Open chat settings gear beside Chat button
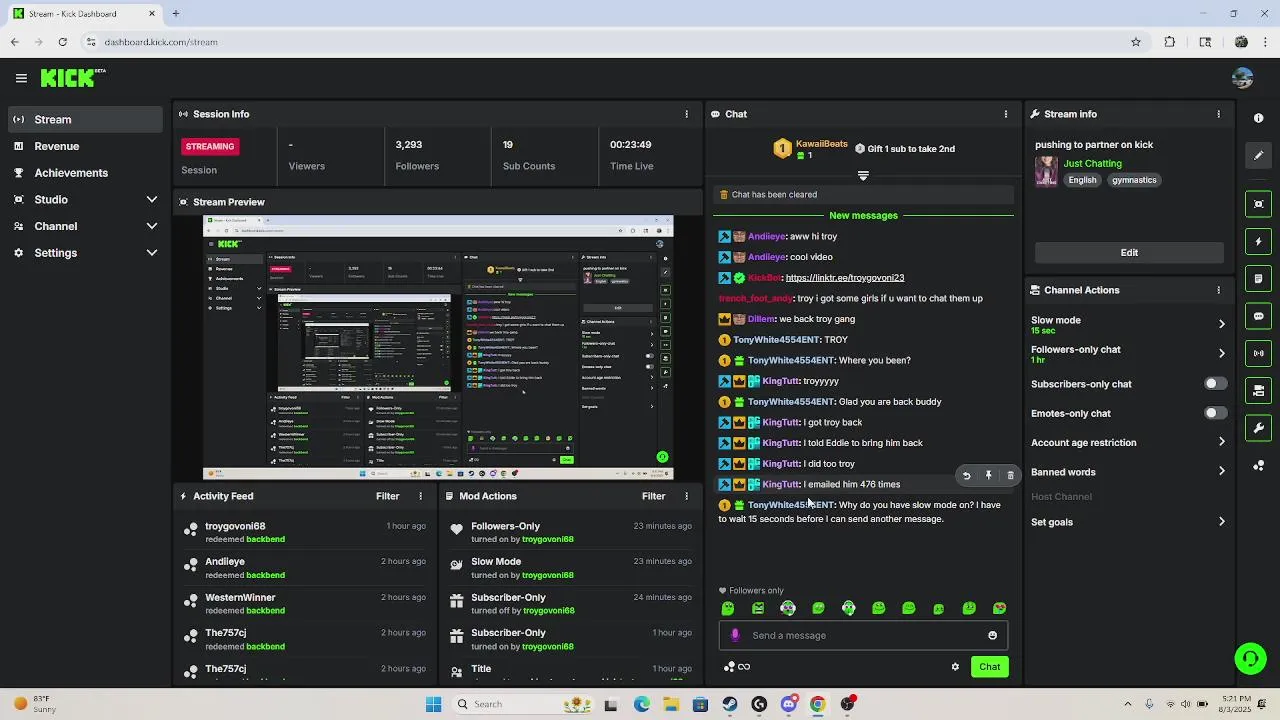The image size is (1280, 720). (x=955, y=667)
